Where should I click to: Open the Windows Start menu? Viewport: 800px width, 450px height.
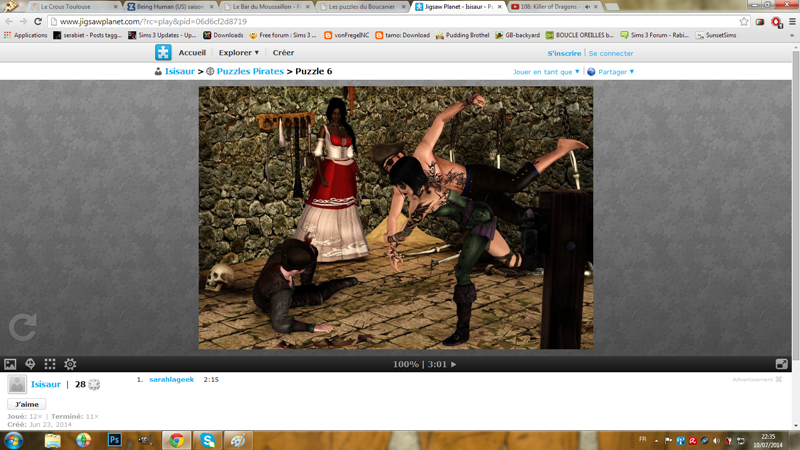point(13,440)
